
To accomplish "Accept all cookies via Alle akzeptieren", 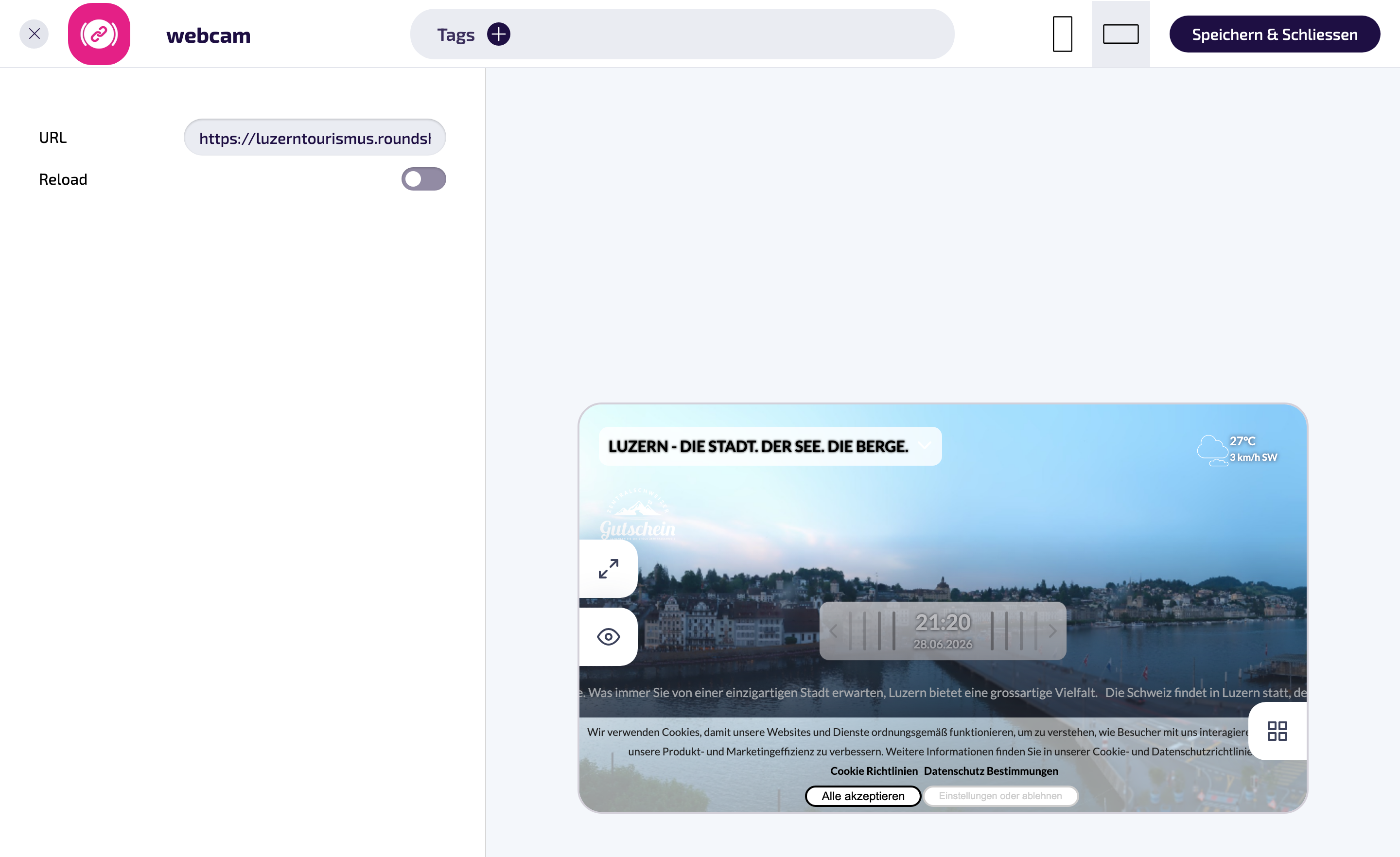I will [862, 796].
